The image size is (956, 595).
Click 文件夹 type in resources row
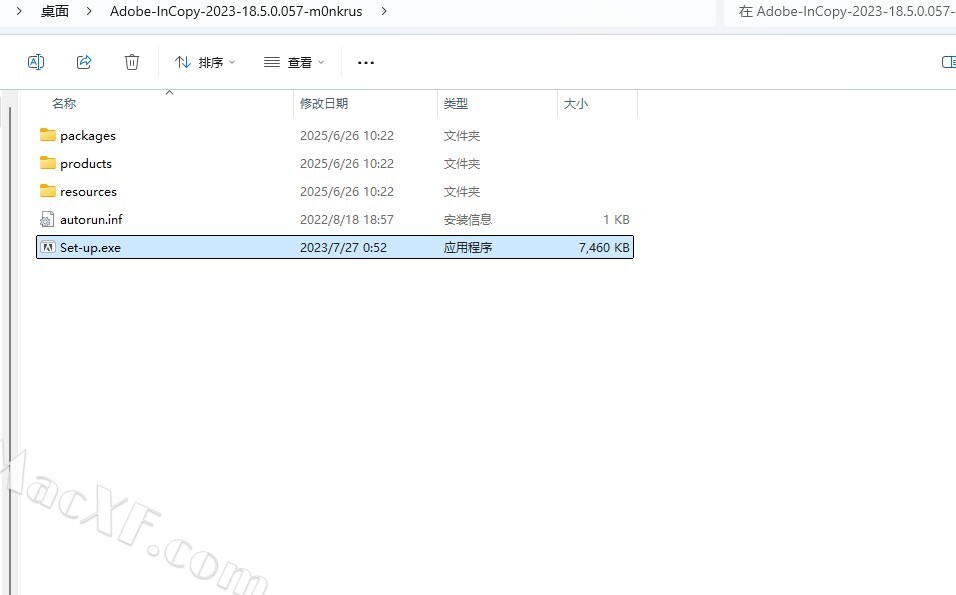462,191
